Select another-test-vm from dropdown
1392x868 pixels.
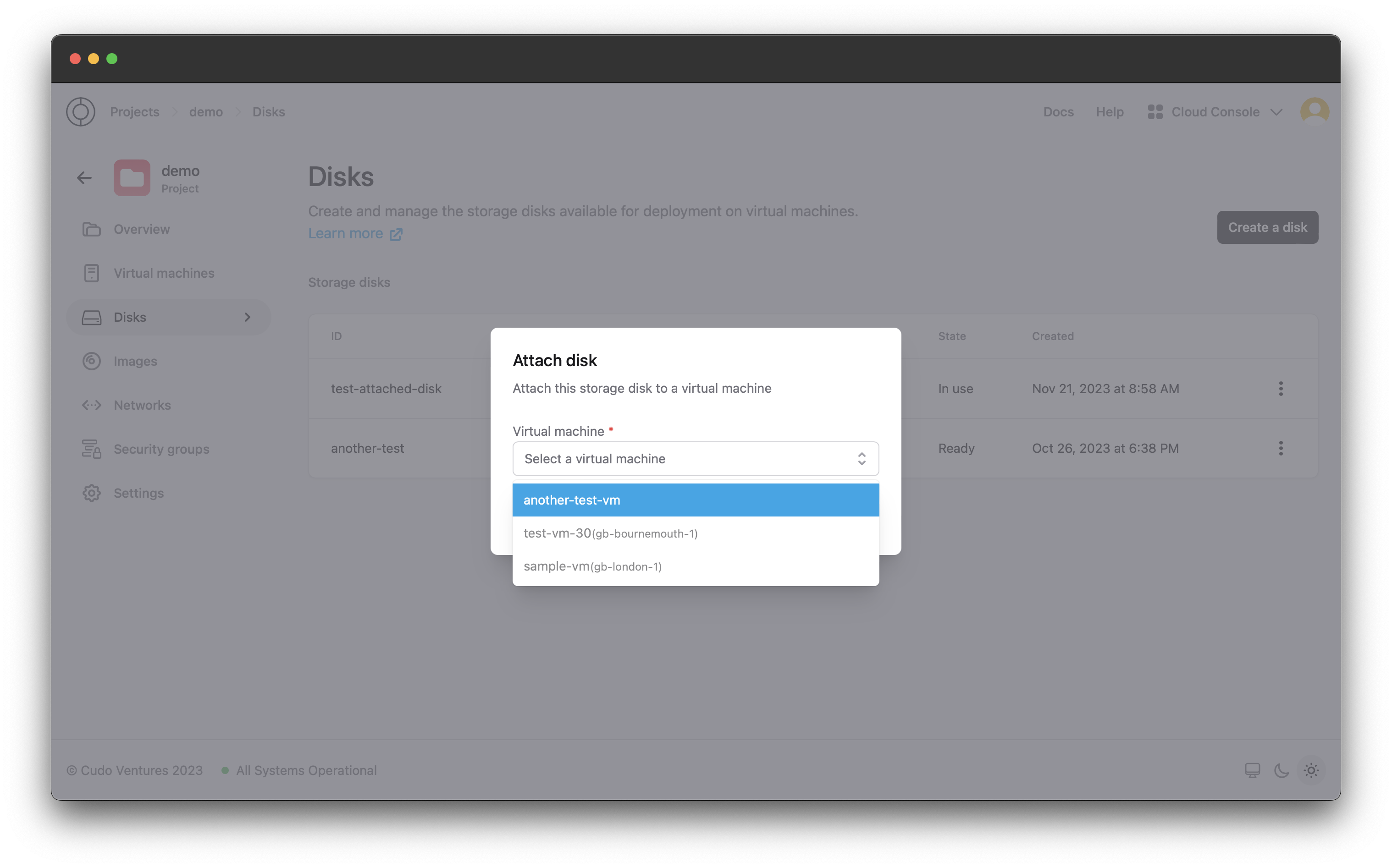pos(694,499)
